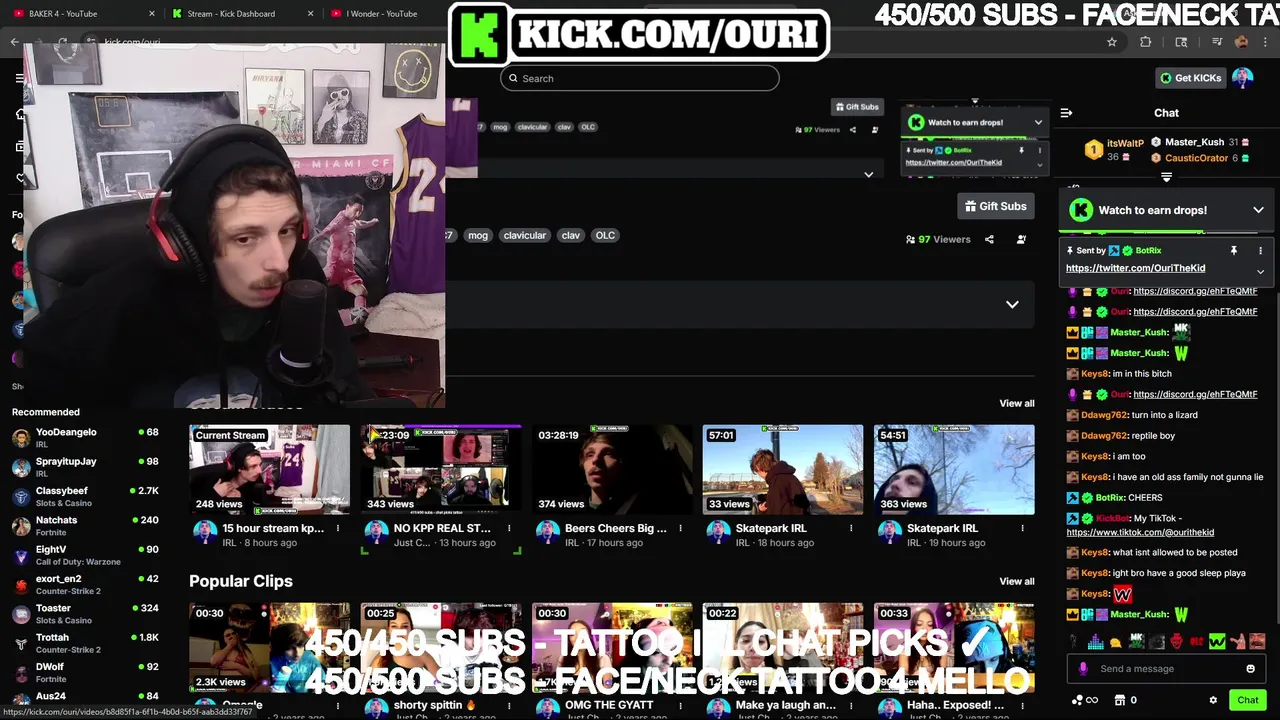
Task: Select the mog tag
Action: 478,235
